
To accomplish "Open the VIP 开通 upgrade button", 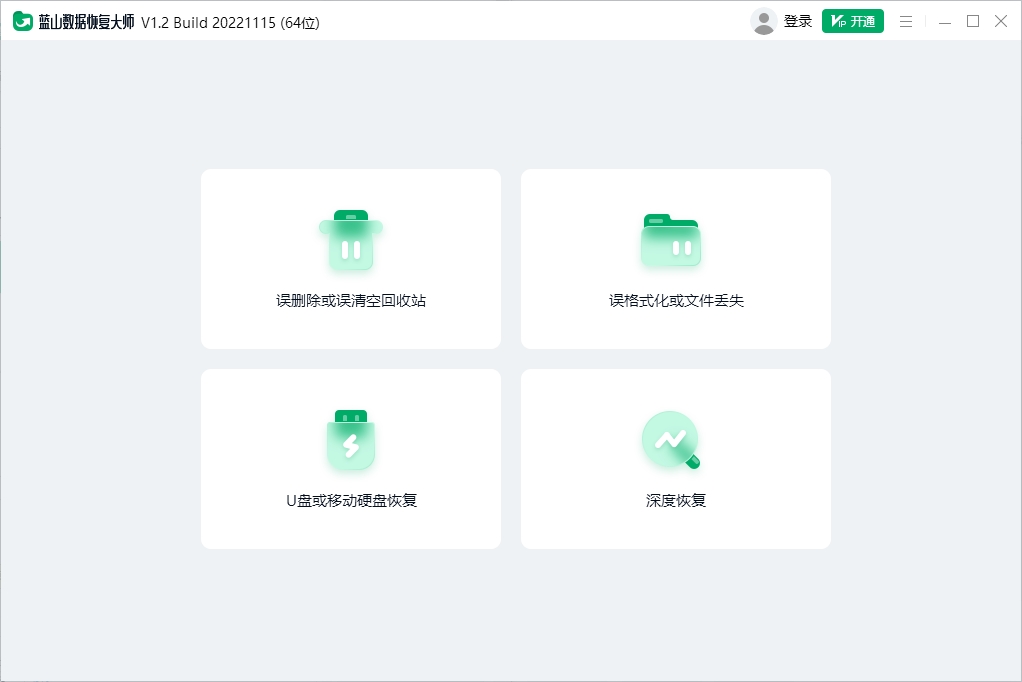I will (852, 20).
